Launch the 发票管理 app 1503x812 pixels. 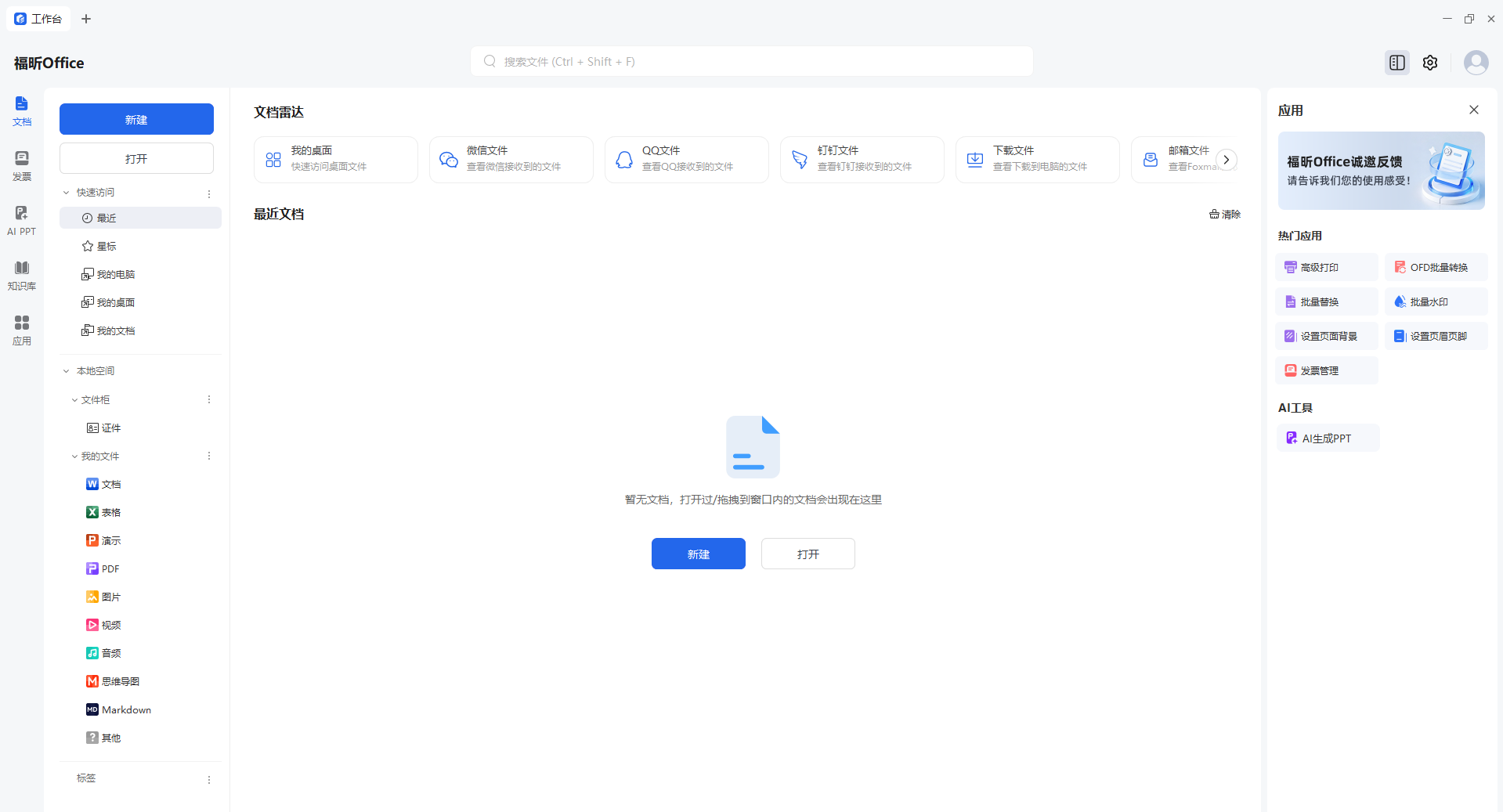1328,370
